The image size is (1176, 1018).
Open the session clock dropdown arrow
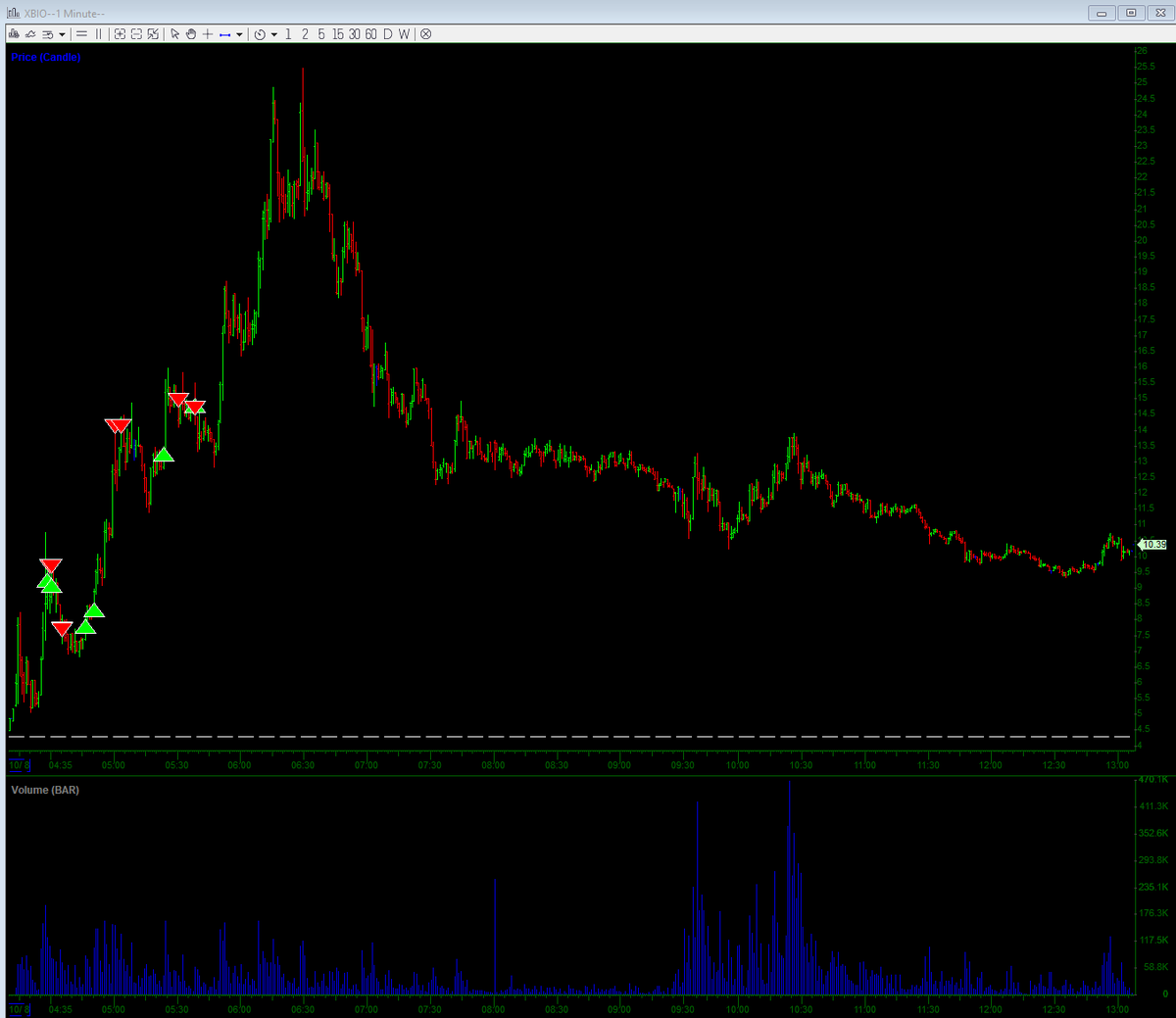tap(273, 34)
